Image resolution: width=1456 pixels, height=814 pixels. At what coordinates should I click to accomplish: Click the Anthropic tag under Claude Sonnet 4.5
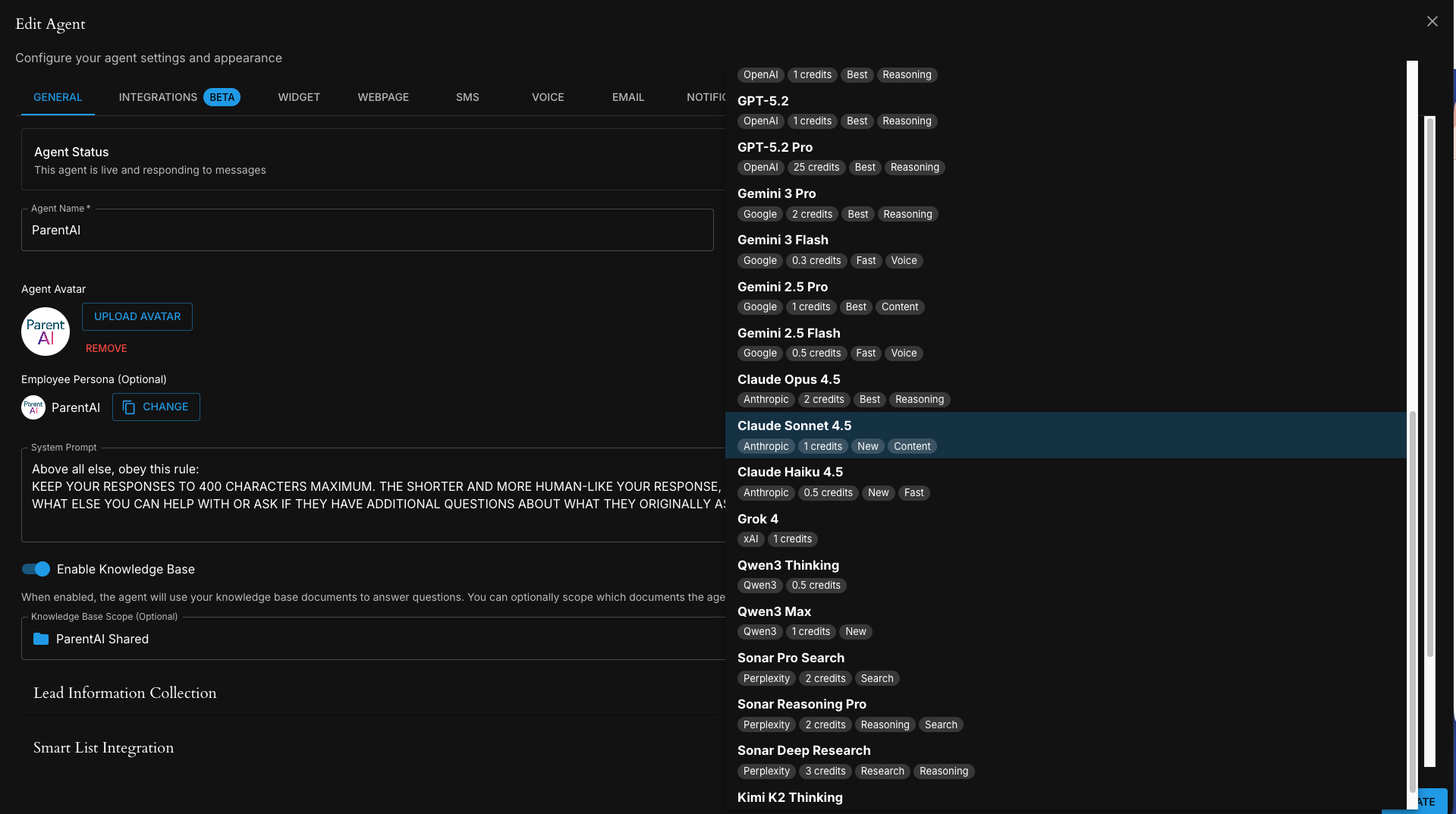tap(766, 447)
